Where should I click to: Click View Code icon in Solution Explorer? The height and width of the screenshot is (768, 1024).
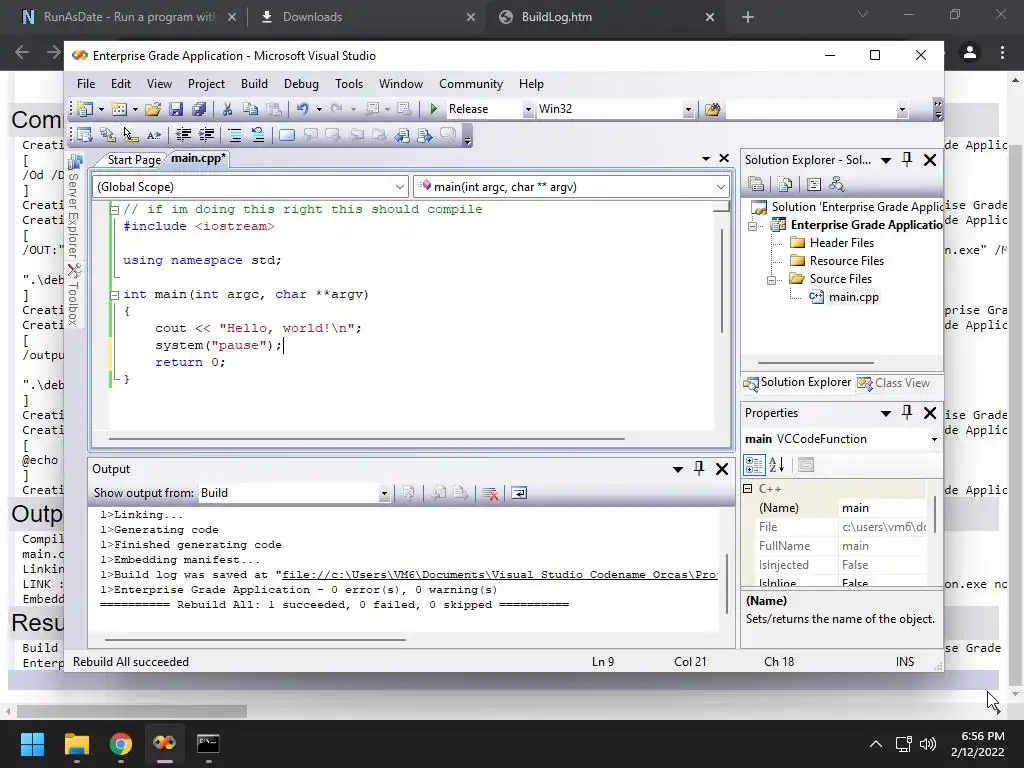814,185
